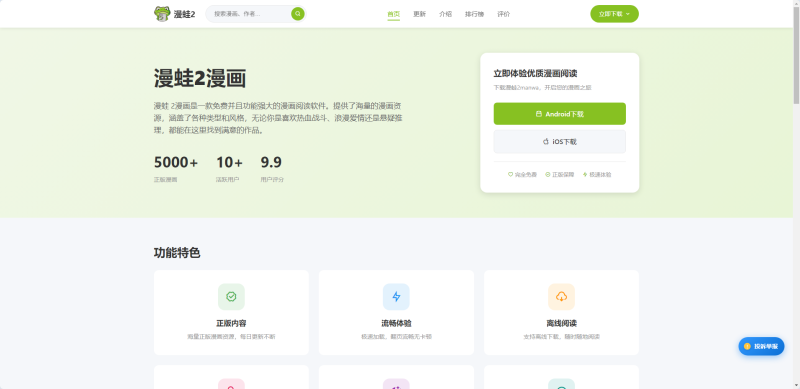Image resolution: width=800 pixels, height=389 pixels.
Task: Open the 更新 nav tab
Action: 419,14
